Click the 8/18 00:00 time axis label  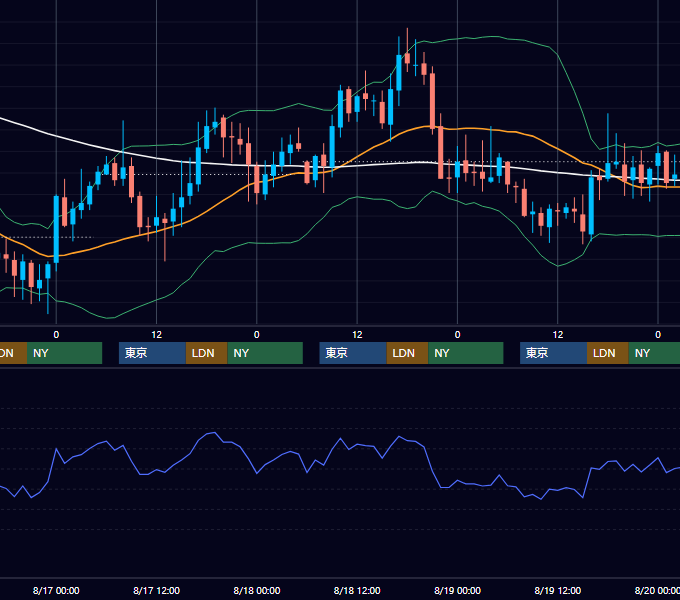click(x=257, y=590)
